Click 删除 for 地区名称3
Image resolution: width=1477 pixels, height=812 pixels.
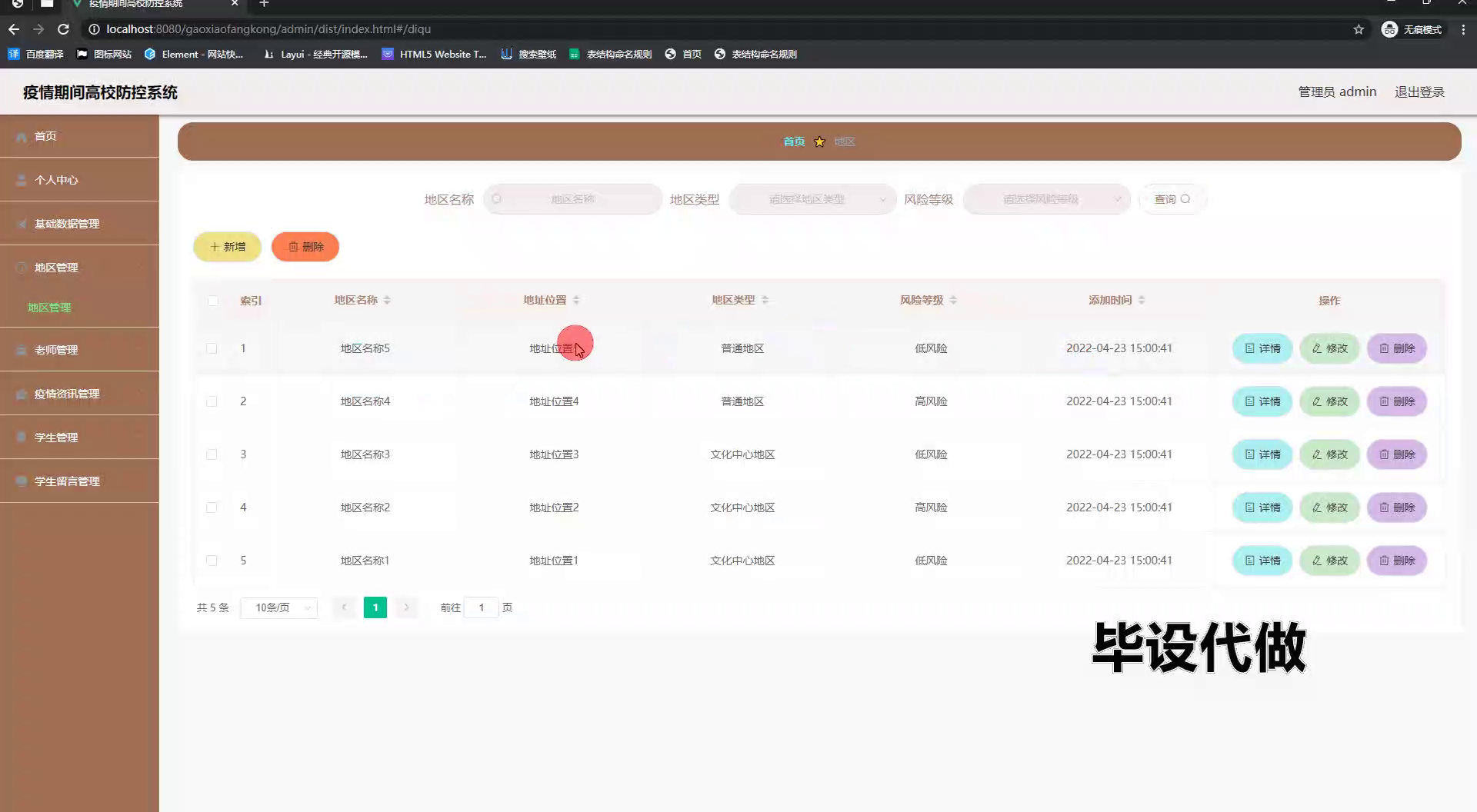tap(1397, 454)
